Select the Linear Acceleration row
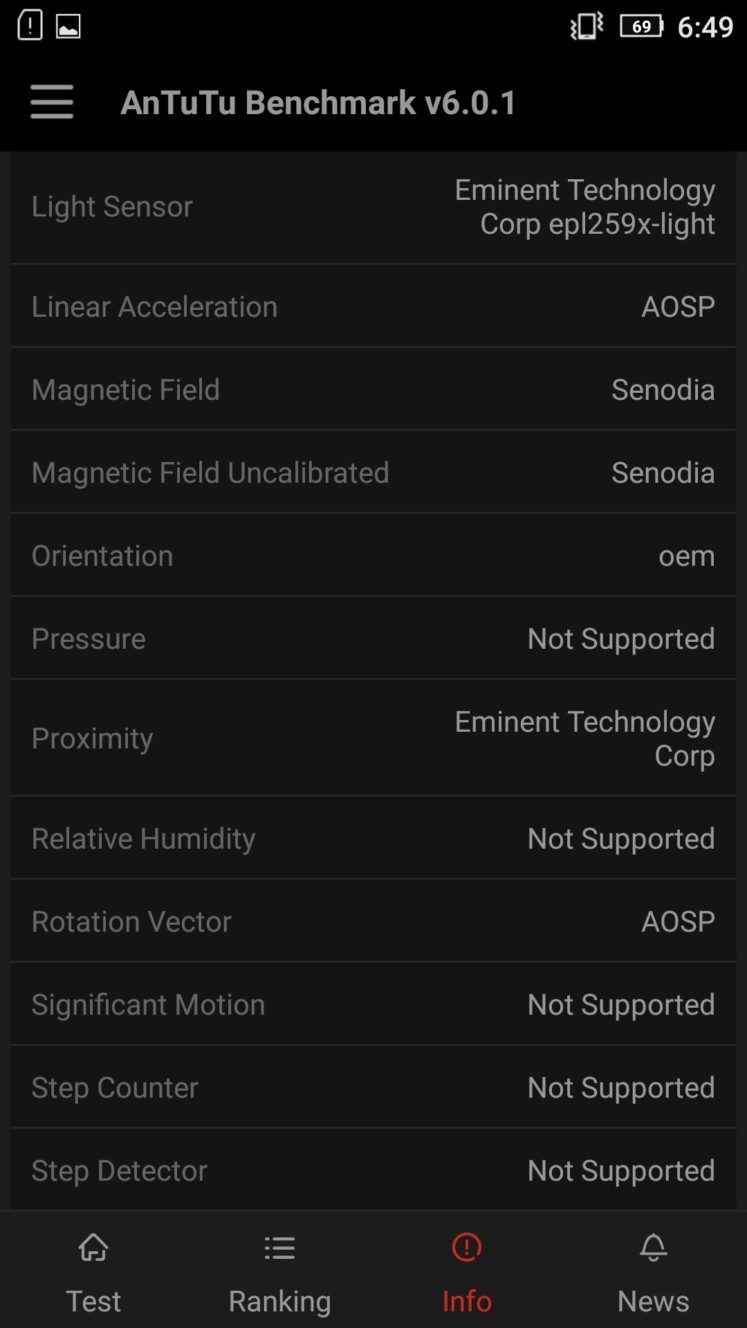This screenshot has width=747, height=1328. [x=373, y=306]
